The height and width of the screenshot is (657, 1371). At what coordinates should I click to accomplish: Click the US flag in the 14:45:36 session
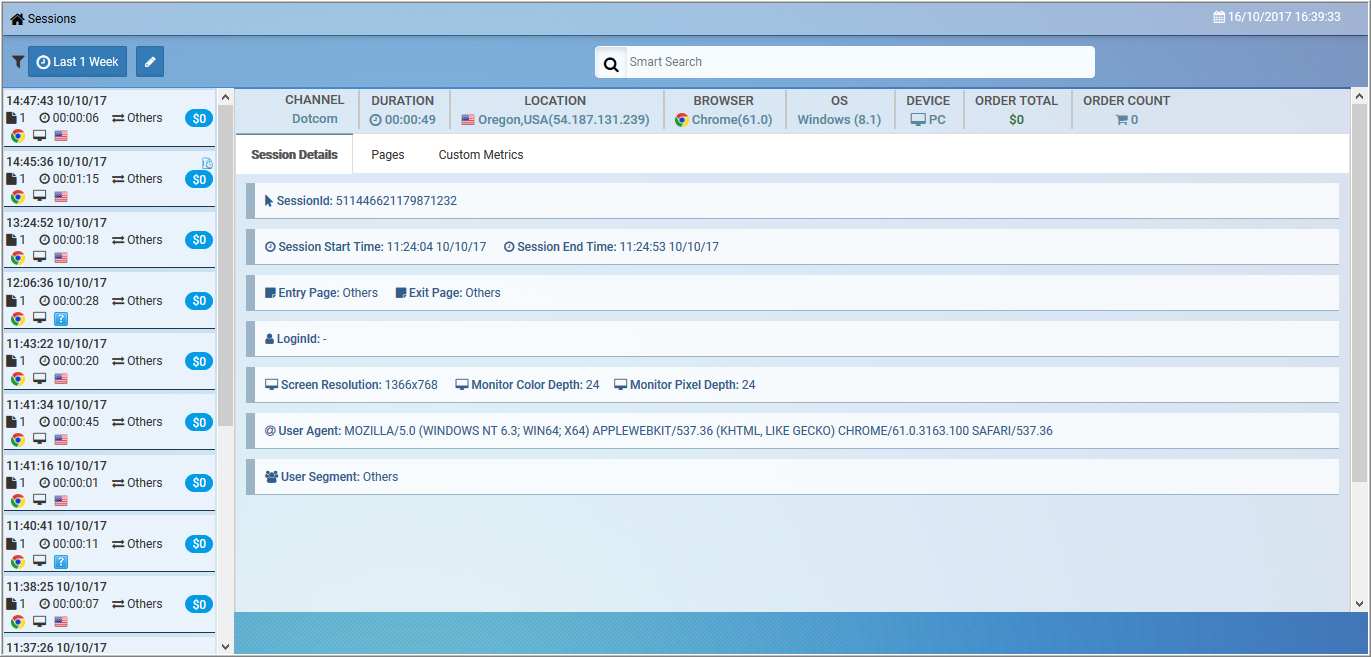(x=61, y=197)
